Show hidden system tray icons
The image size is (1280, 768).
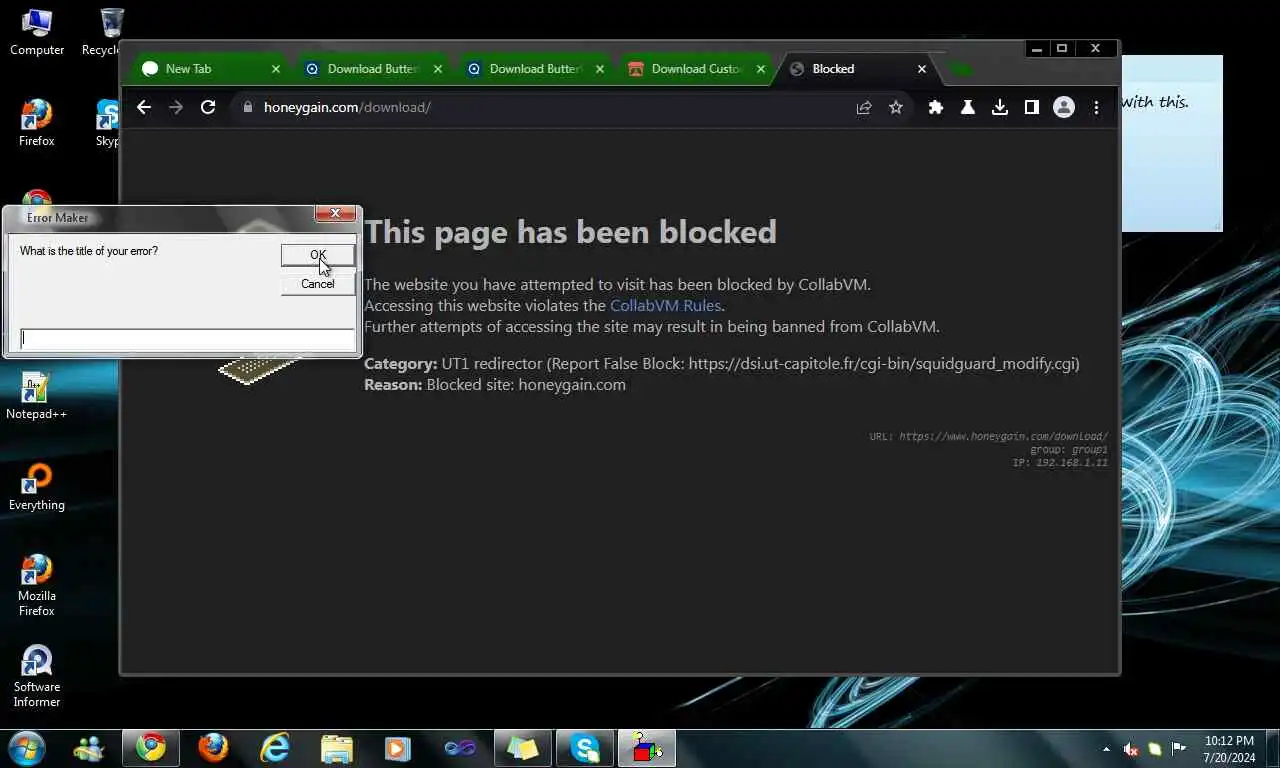click(x=1106, y=749)
